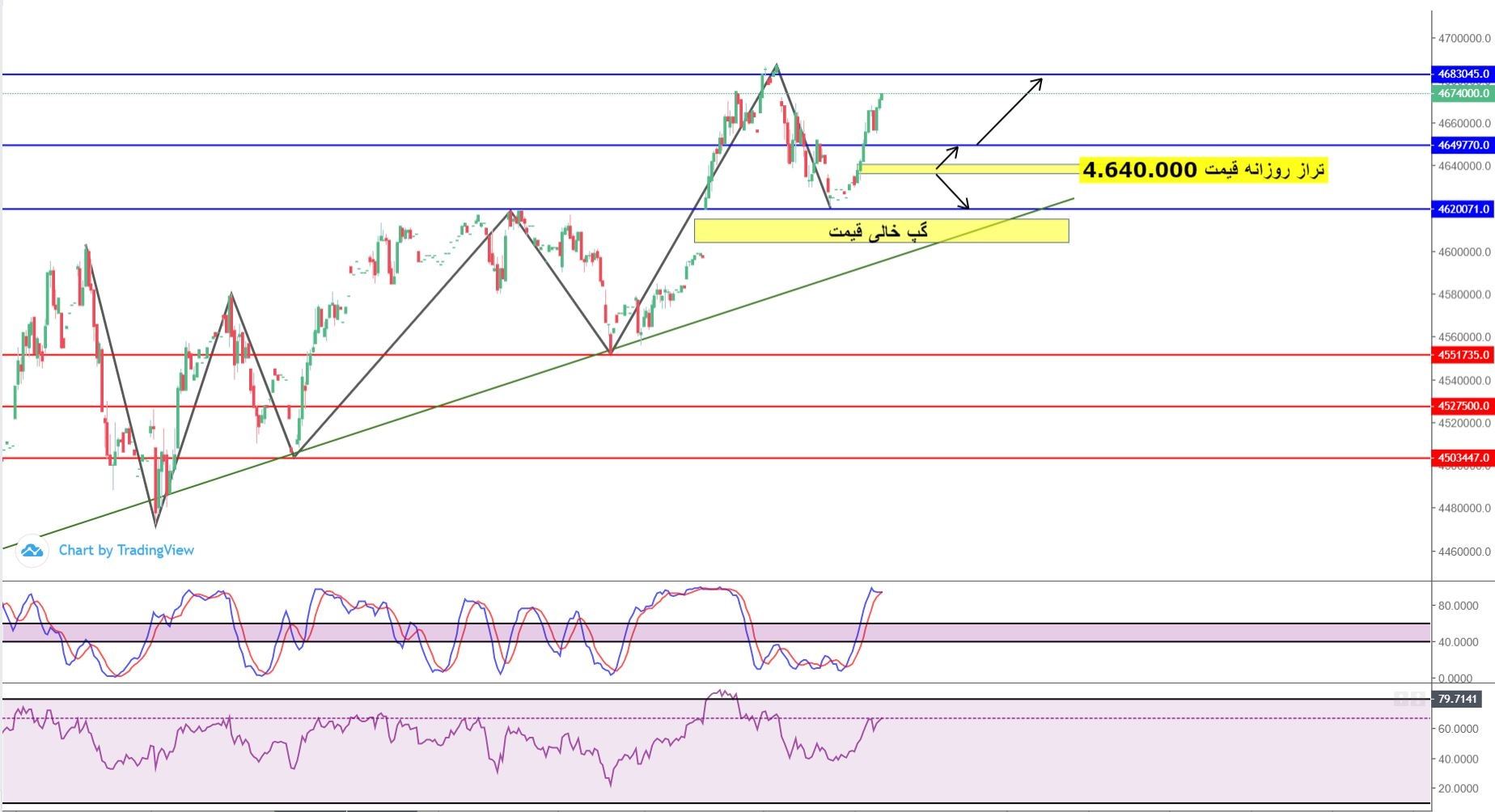Viewport: 1495px width, 812px height.
Task: Click the TradingView cloud logo icon
Action: click(32, 551)
